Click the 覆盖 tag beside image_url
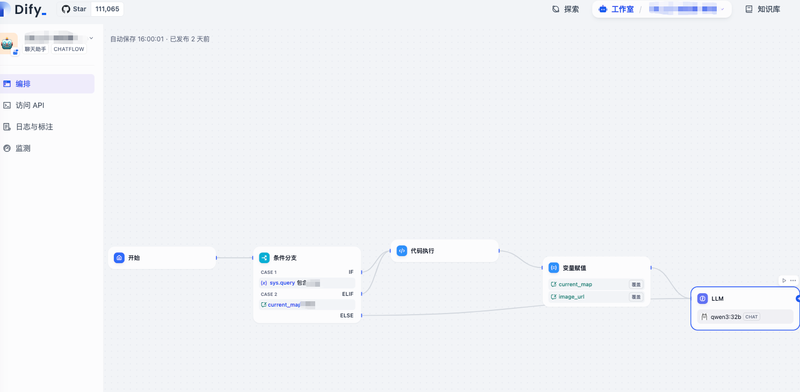The height and width of the screenshot is (392, 800). coord(636,297)
